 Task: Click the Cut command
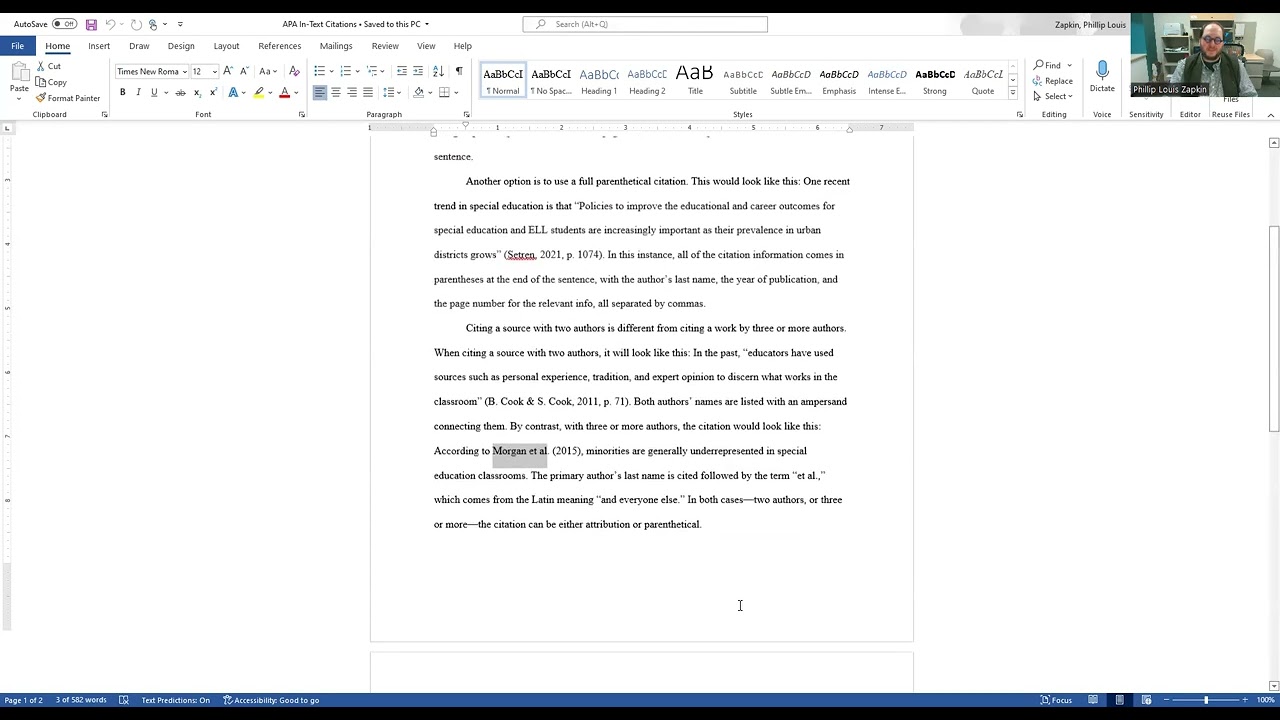tap(48, 66)
